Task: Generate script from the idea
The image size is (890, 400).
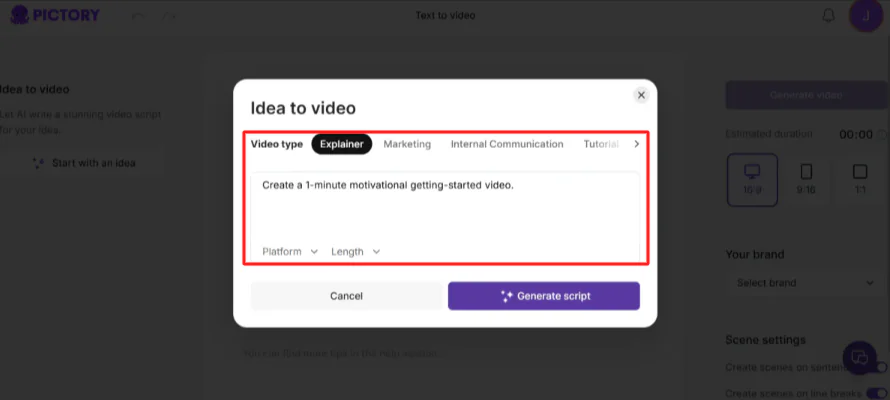Action: [x=544, y=296]
